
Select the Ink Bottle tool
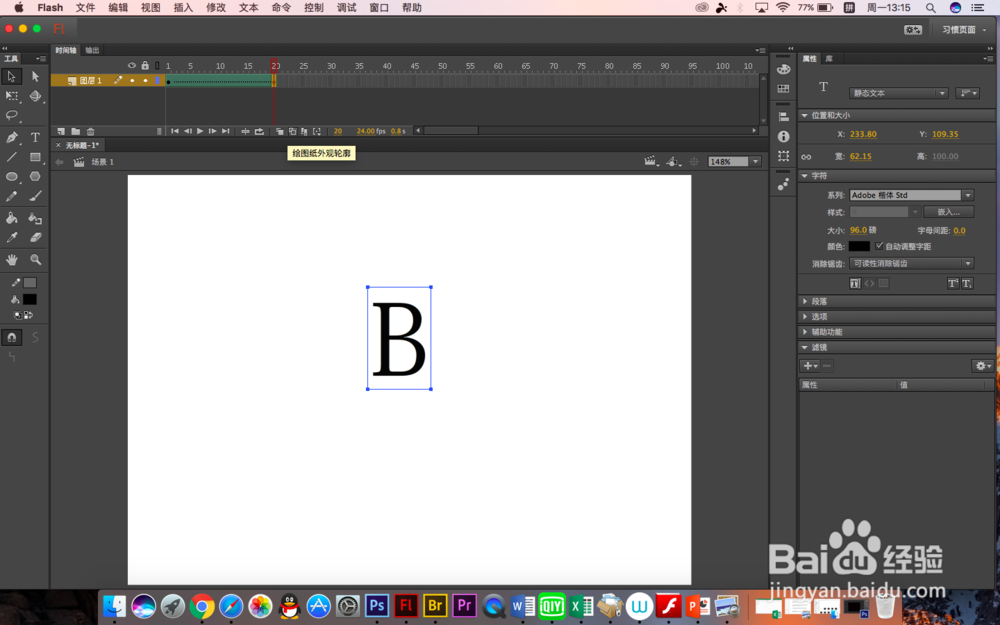(x=35, y=218)
